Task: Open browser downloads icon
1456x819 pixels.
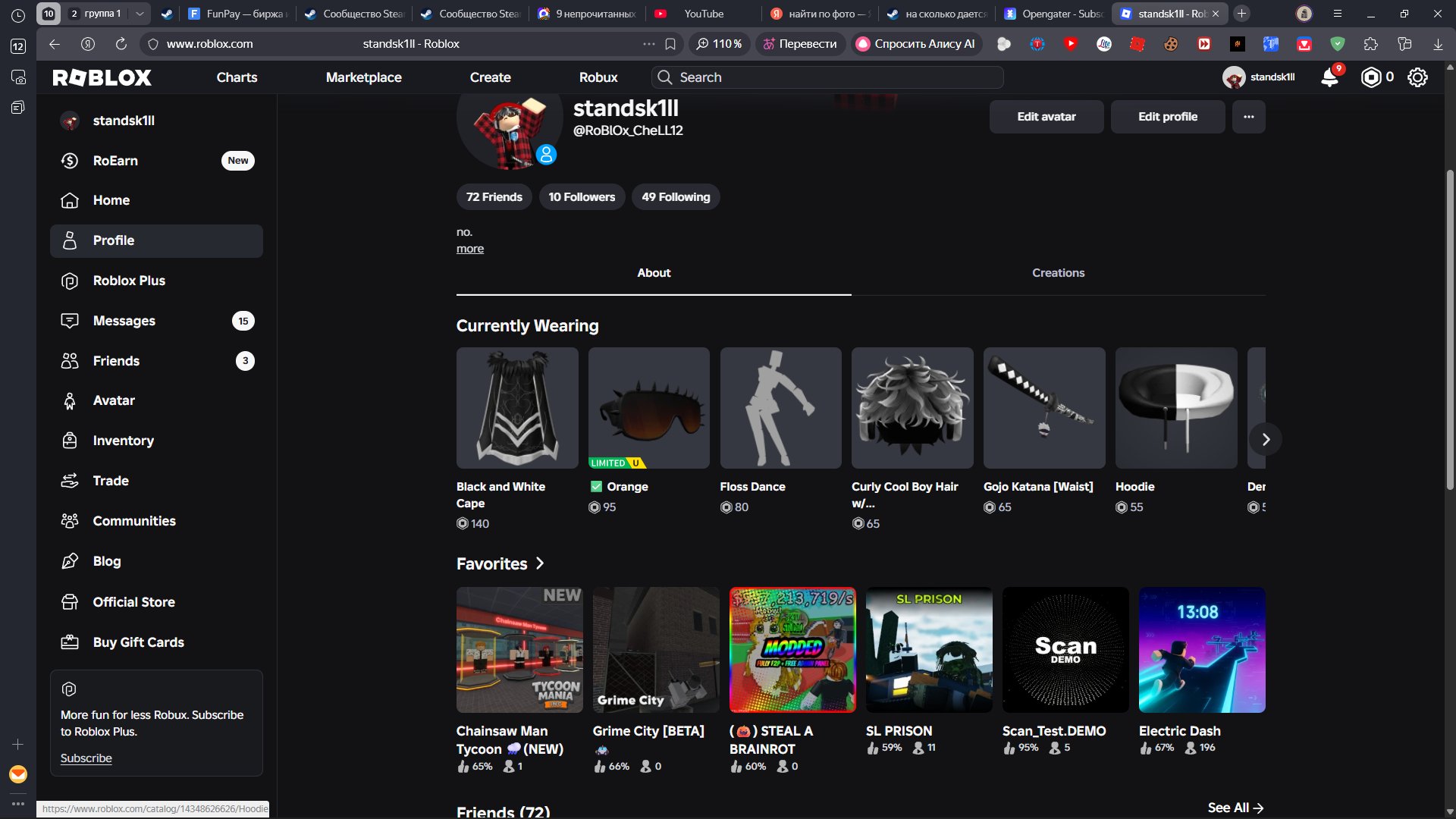Action: 1438,44
